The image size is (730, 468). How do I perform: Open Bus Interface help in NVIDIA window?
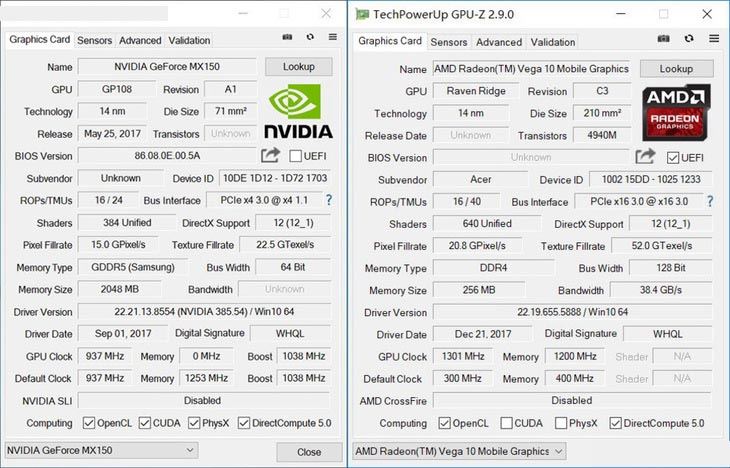pos(329,200)
